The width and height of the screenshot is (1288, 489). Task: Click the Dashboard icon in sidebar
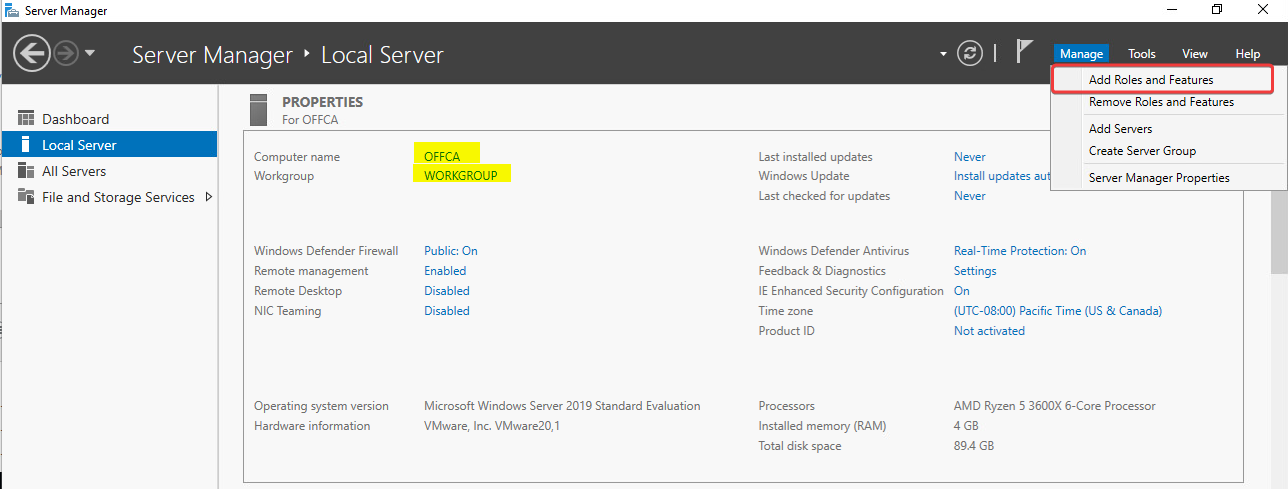point(26,119)
